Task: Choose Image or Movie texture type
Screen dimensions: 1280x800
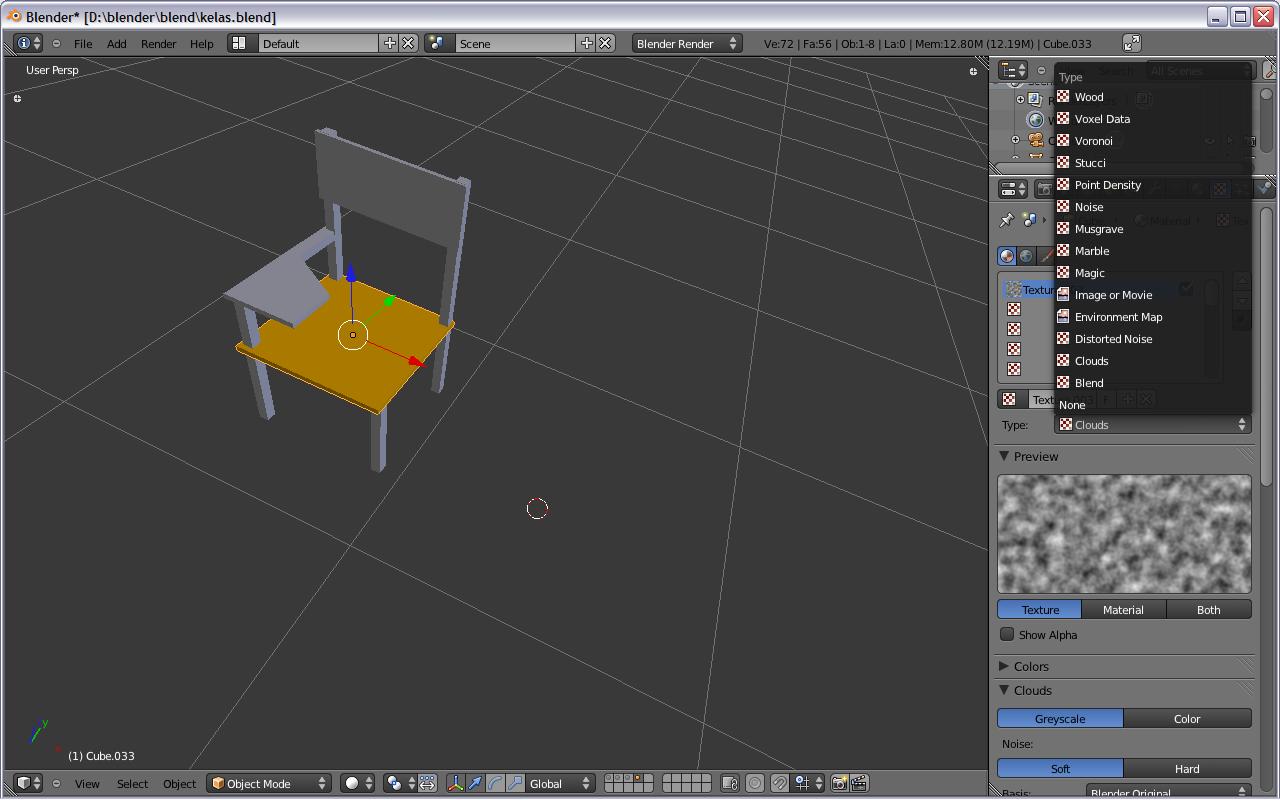Action: click(1153, 295)
